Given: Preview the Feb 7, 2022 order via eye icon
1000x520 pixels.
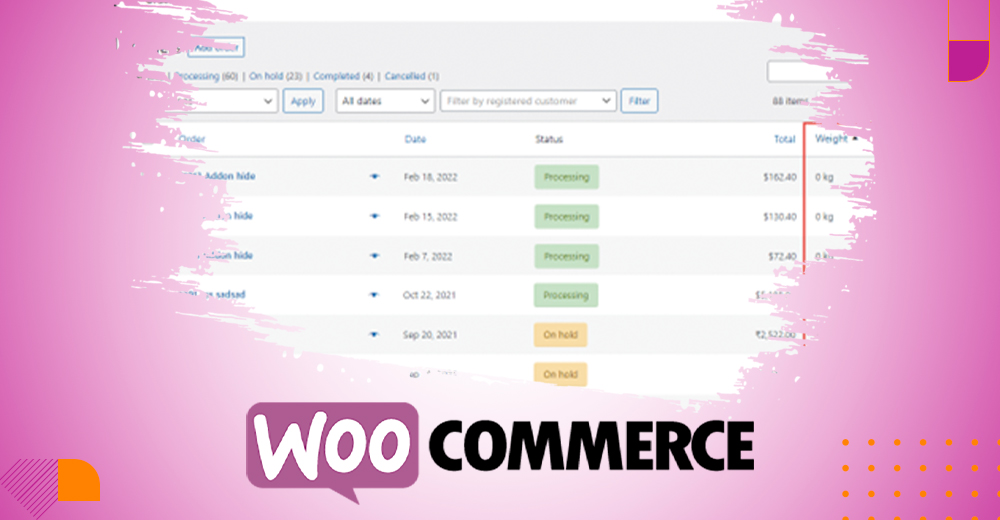Looking at the screenshot, I should pyautogui.click(x=374, y=256).
